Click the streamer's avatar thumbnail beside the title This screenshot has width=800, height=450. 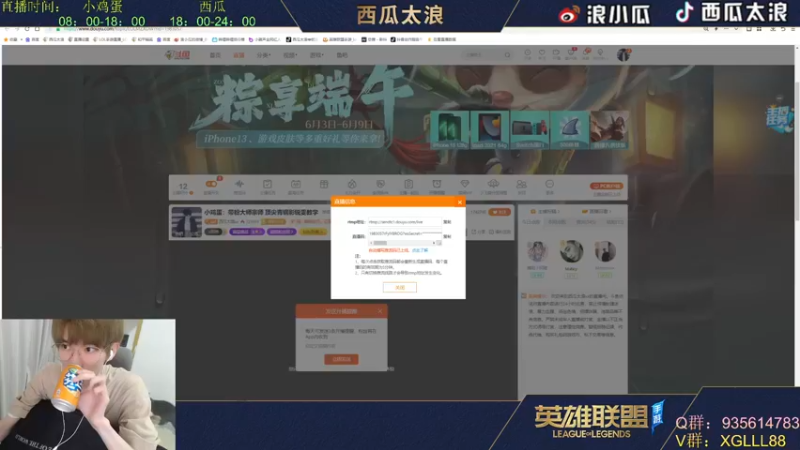[186, 222]
